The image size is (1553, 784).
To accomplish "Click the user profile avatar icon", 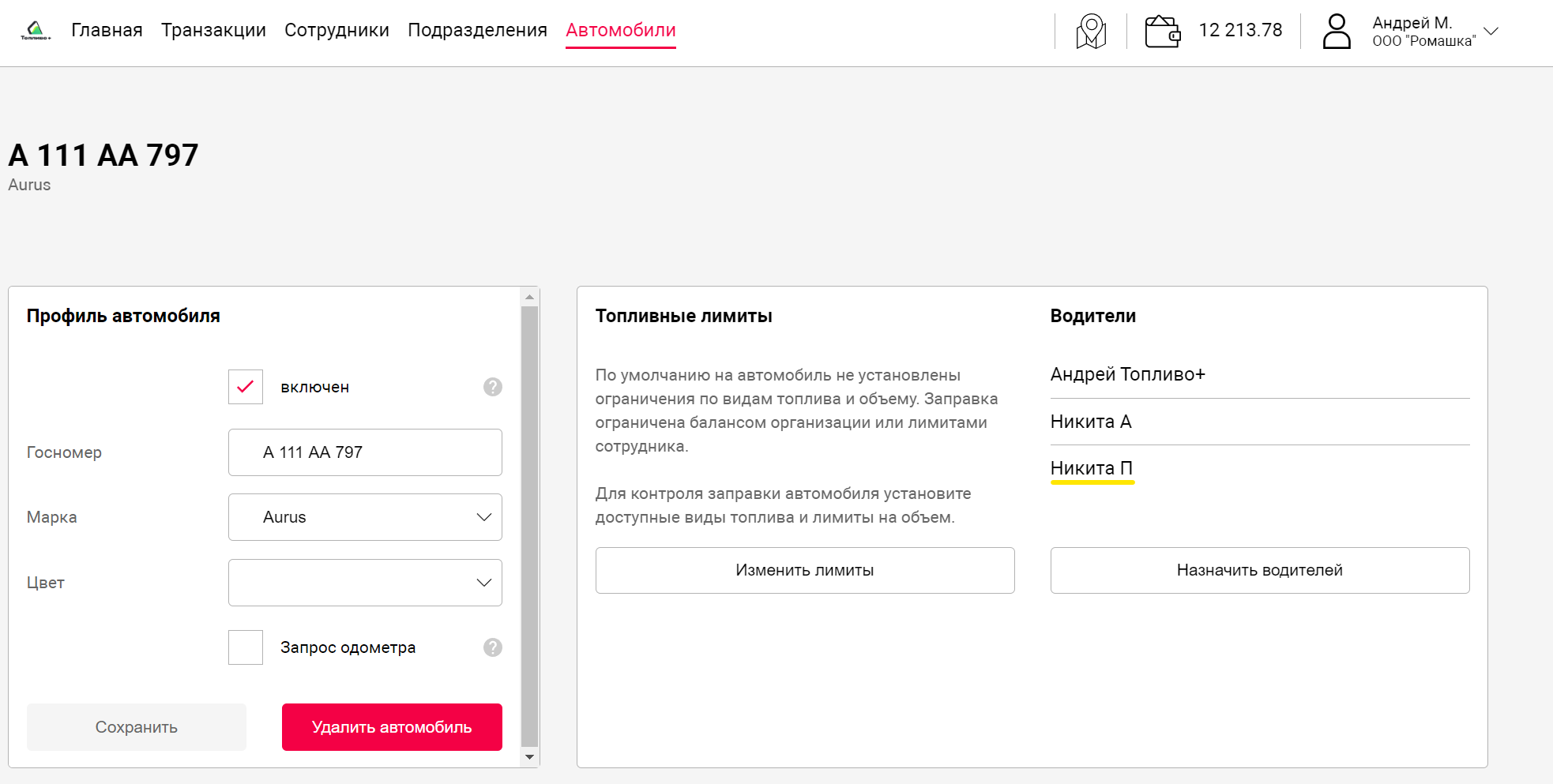I will 1337,32.
